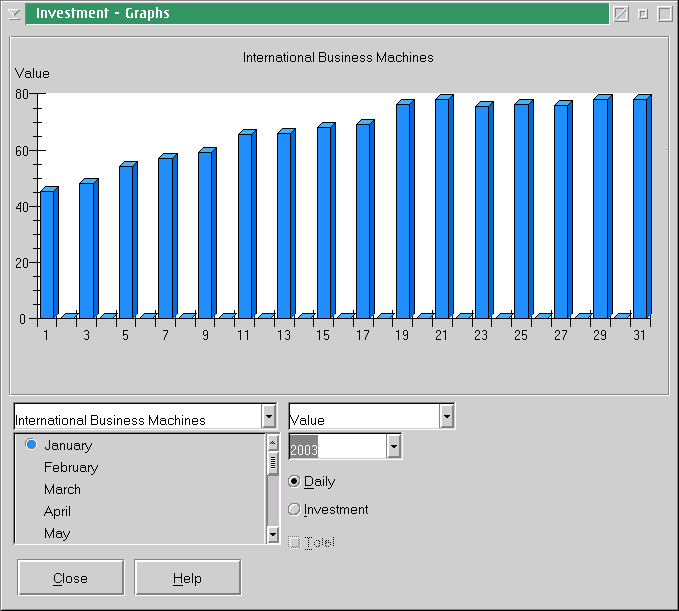Click month list scrollbar up arrow
The width and height of the screenshot is (679, 611).
(272, 443)
